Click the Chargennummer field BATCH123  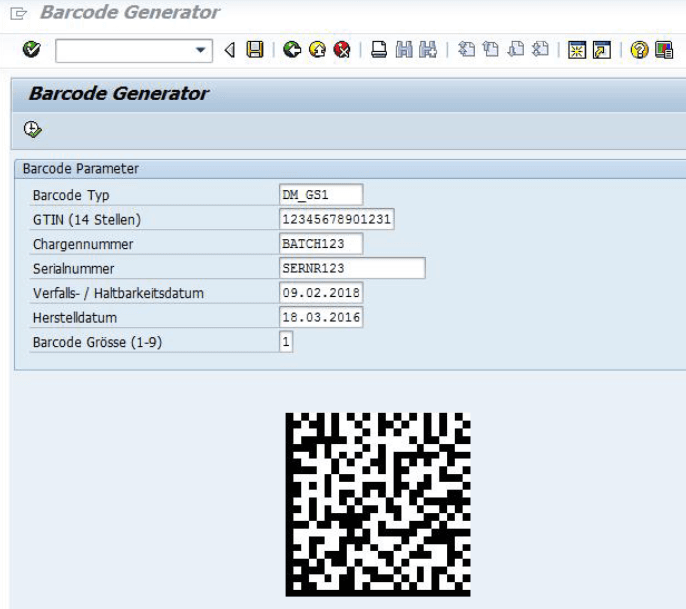pos(321,244)
